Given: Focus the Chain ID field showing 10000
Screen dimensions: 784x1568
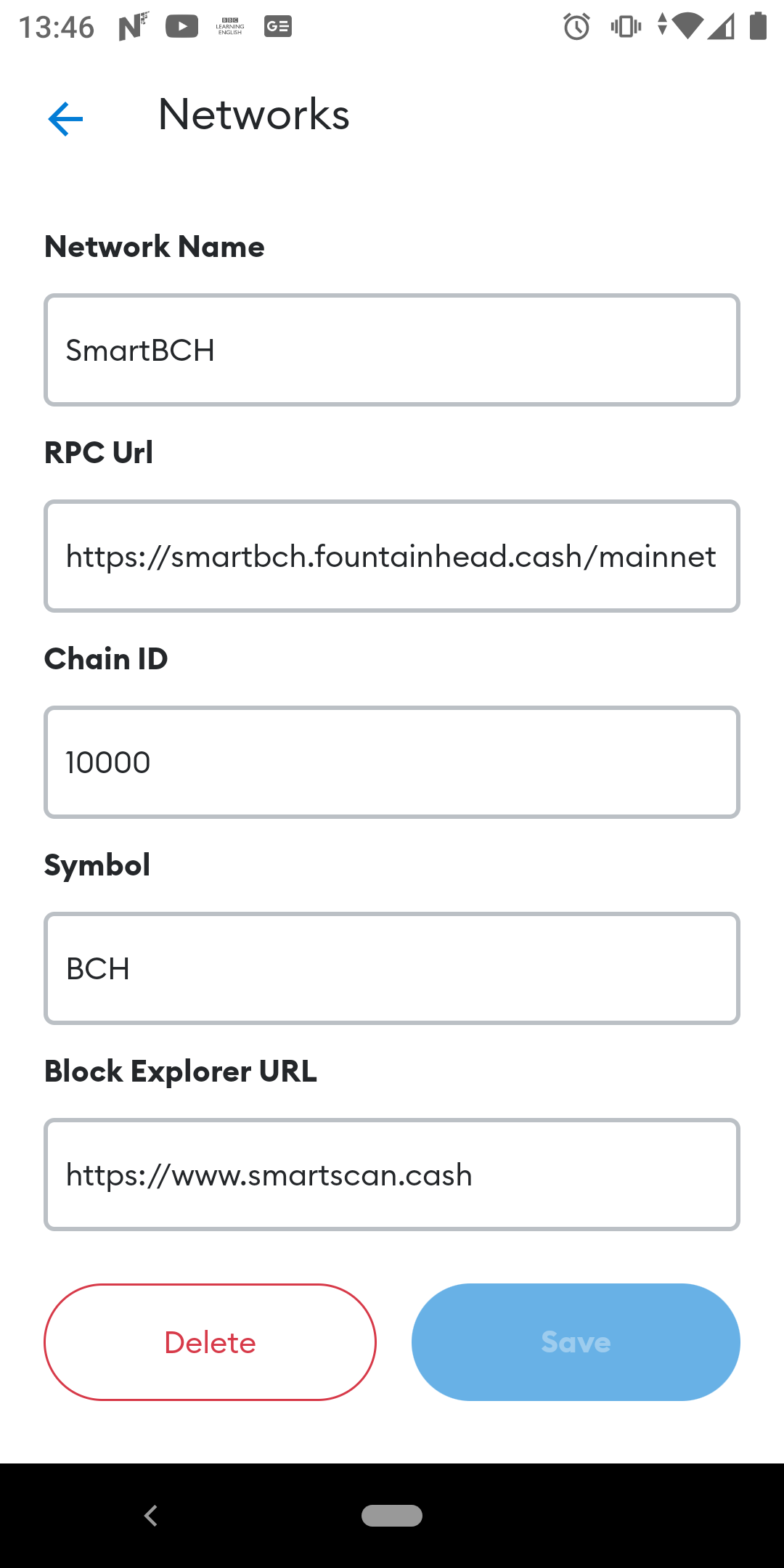Looking at the screenshot, I should coord(392,762).
